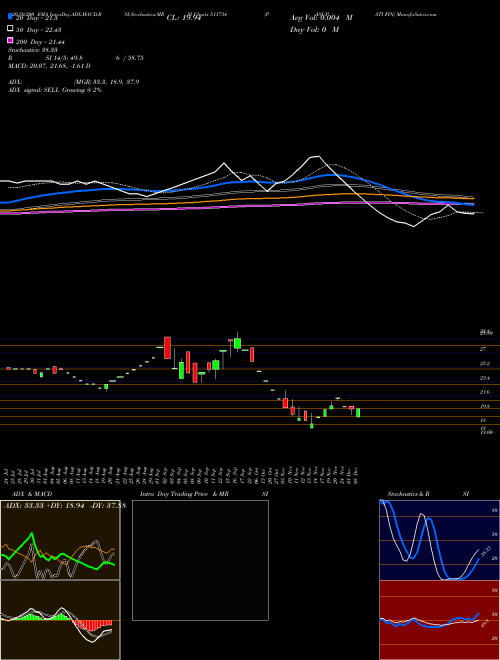This screenshot has height=660, width=500.
Task: Open the blue Stochastics chart panel
Action: (440, 540)
